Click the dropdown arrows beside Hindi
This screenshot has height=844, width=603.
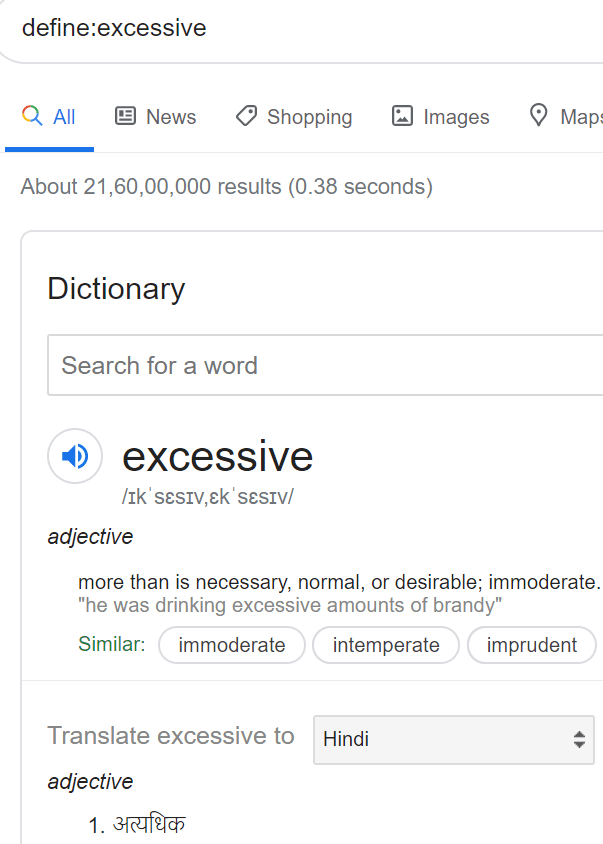578,740
